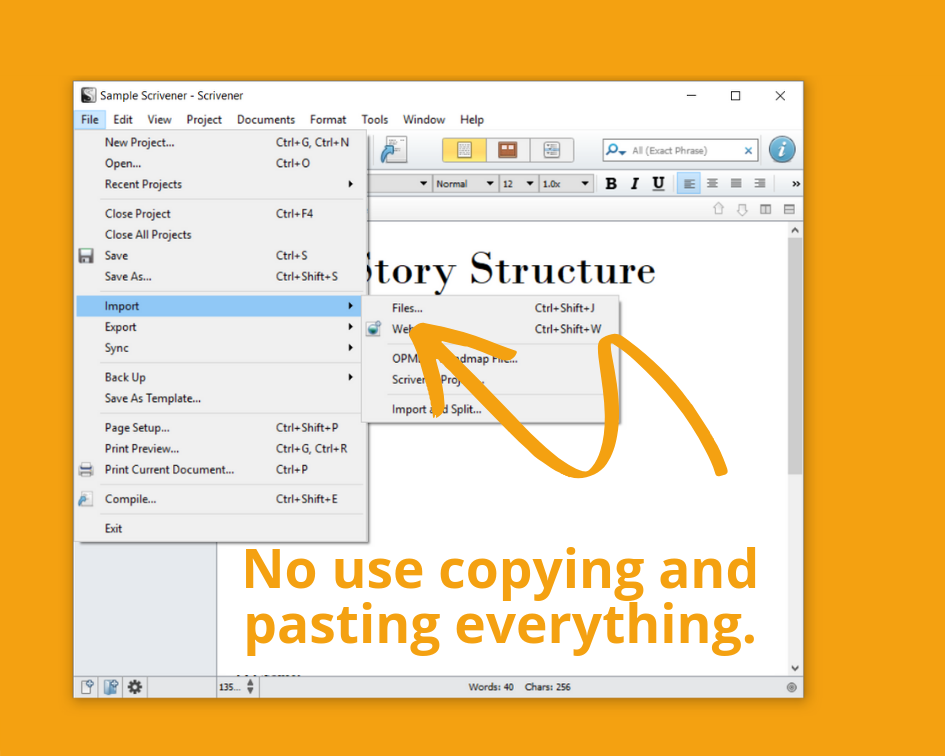Open the Window menu
This screenshot has width=945, height=756.
coord(424,119)
